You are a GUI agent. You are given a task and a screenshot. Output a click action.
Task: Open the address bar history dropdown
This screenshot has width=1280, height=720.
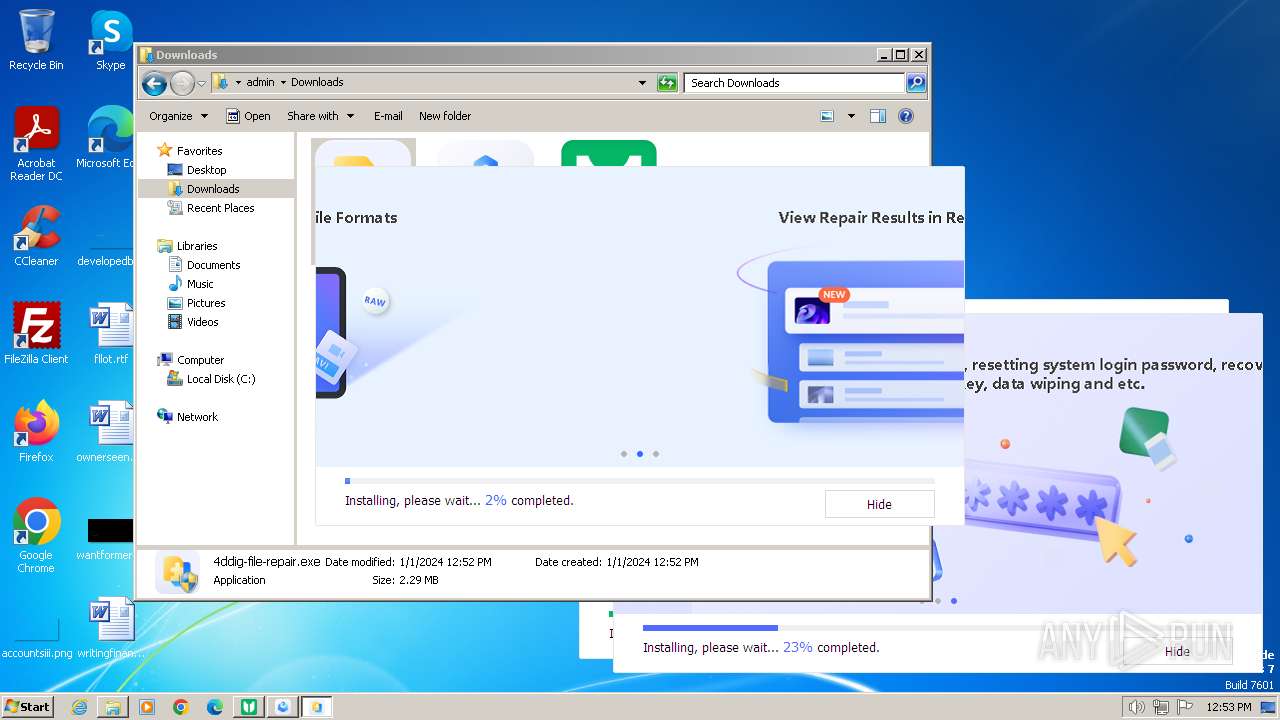click(x=642, y=83)
